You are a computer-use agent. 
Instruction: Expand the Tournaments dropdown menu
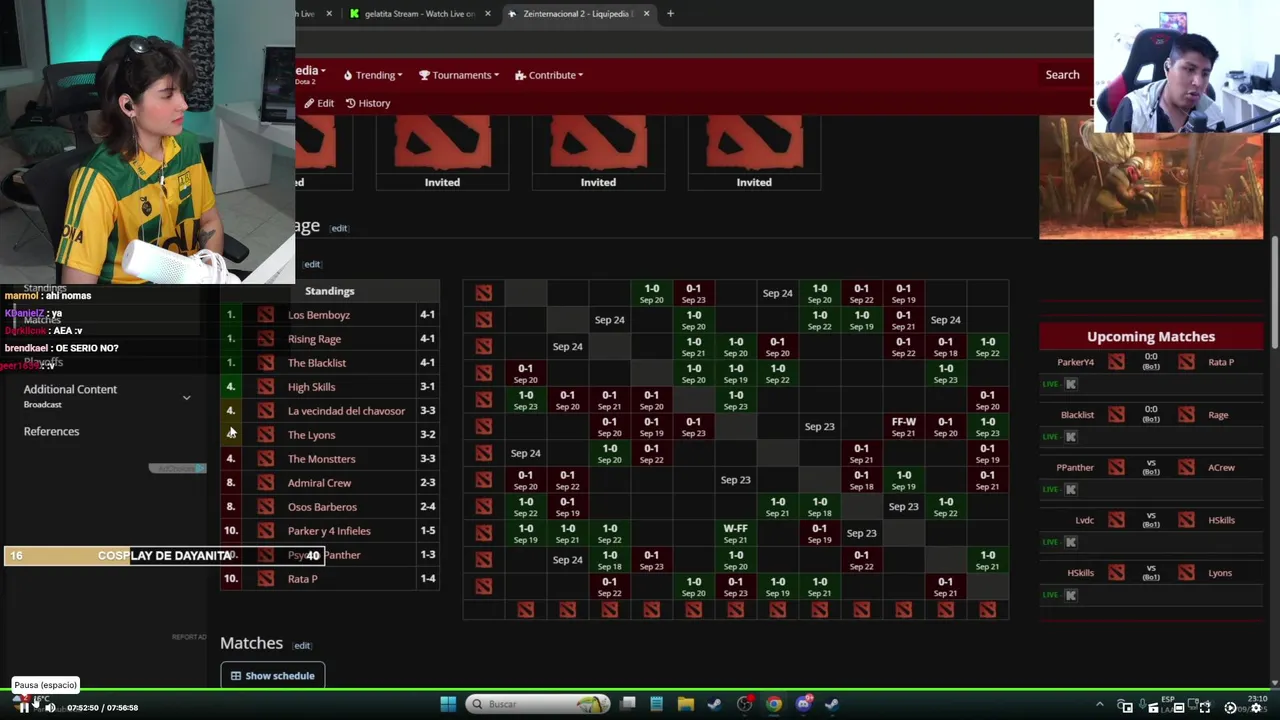point(458,75)
